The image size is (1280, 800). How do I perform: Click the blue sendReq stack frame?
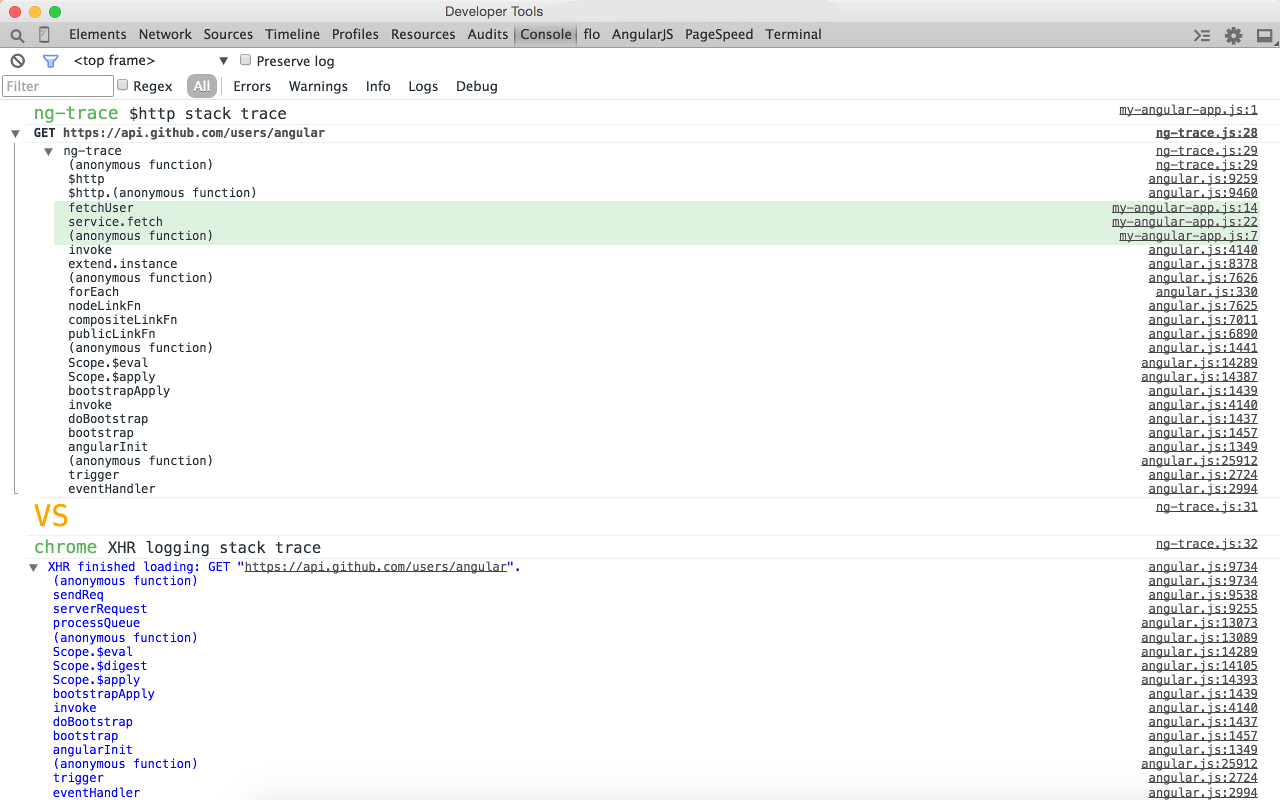pyautogui.click(x=78, y=595)
